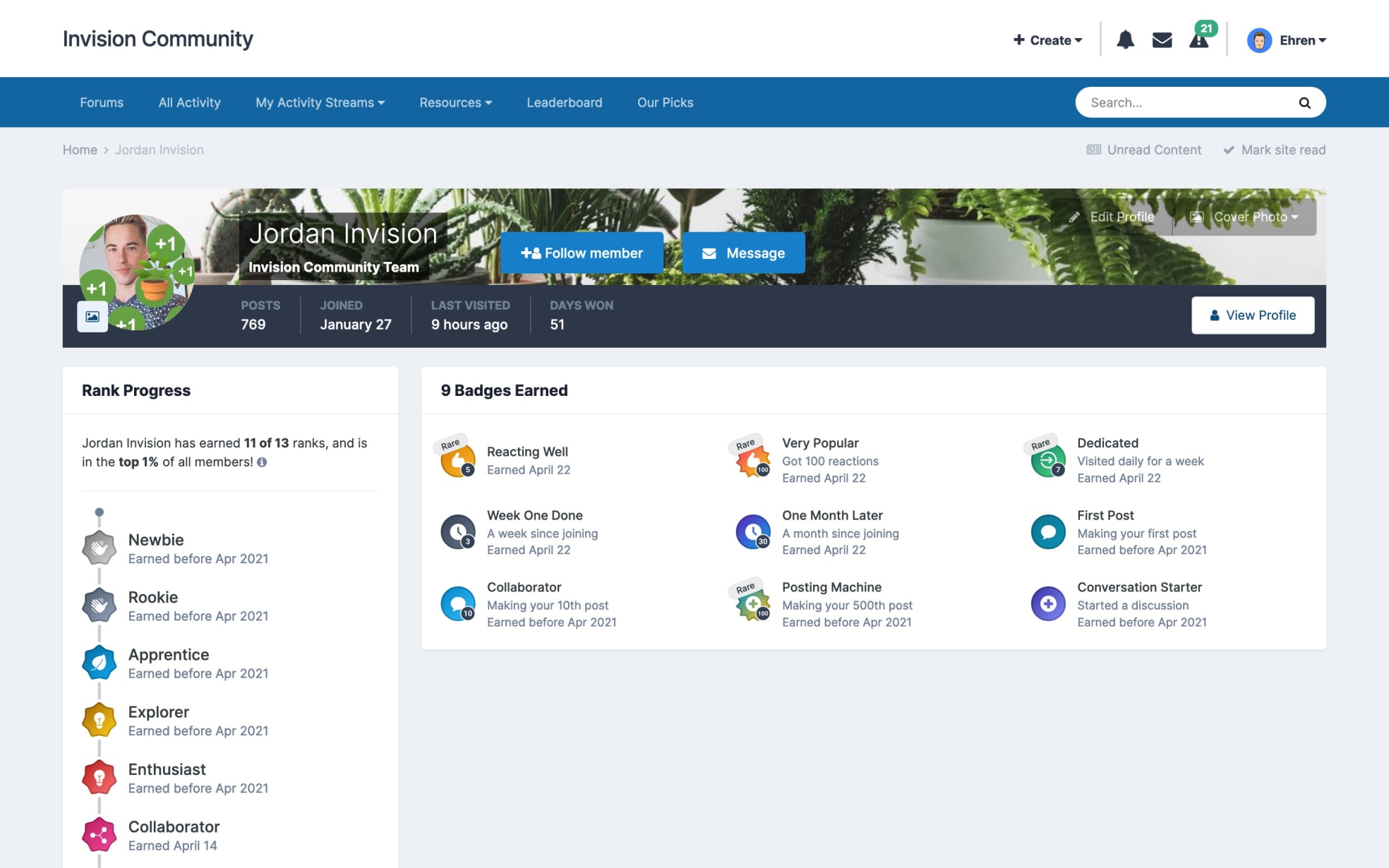Open reports warning icon with 21 badge

(1199, 40)
